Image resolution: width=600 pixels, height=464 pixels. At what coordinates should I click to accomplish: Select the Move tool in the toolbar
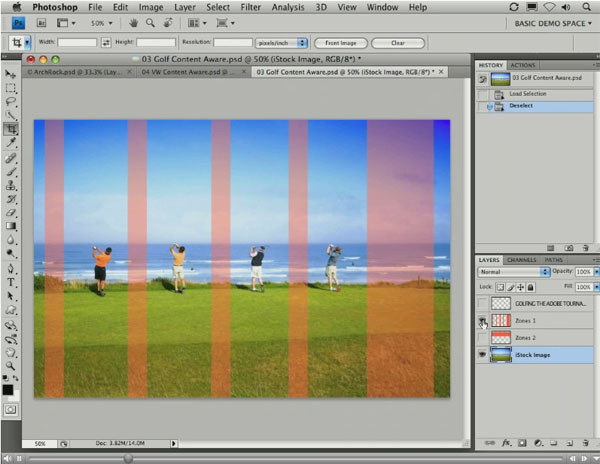pyautogui.click(x=10, y=73)
